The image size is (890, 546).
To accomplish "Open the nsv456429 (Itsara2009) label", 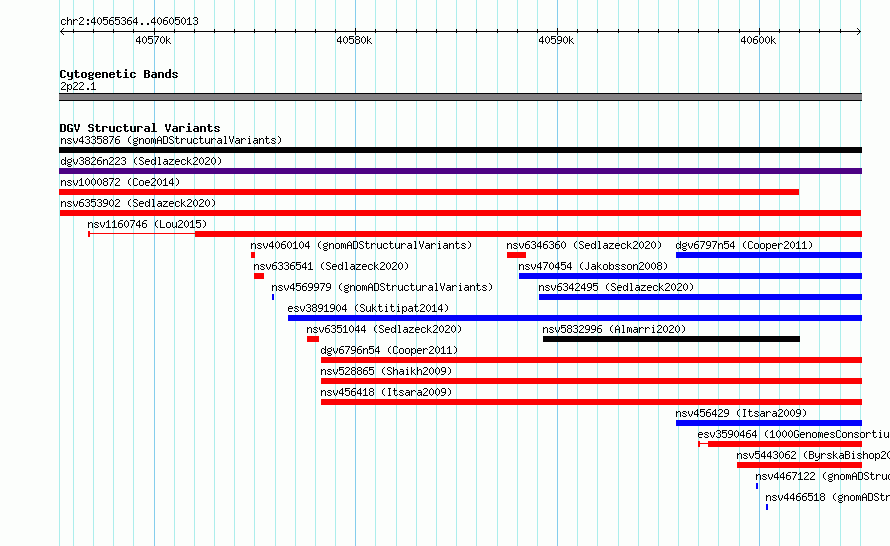I will [x=741, y=413].
